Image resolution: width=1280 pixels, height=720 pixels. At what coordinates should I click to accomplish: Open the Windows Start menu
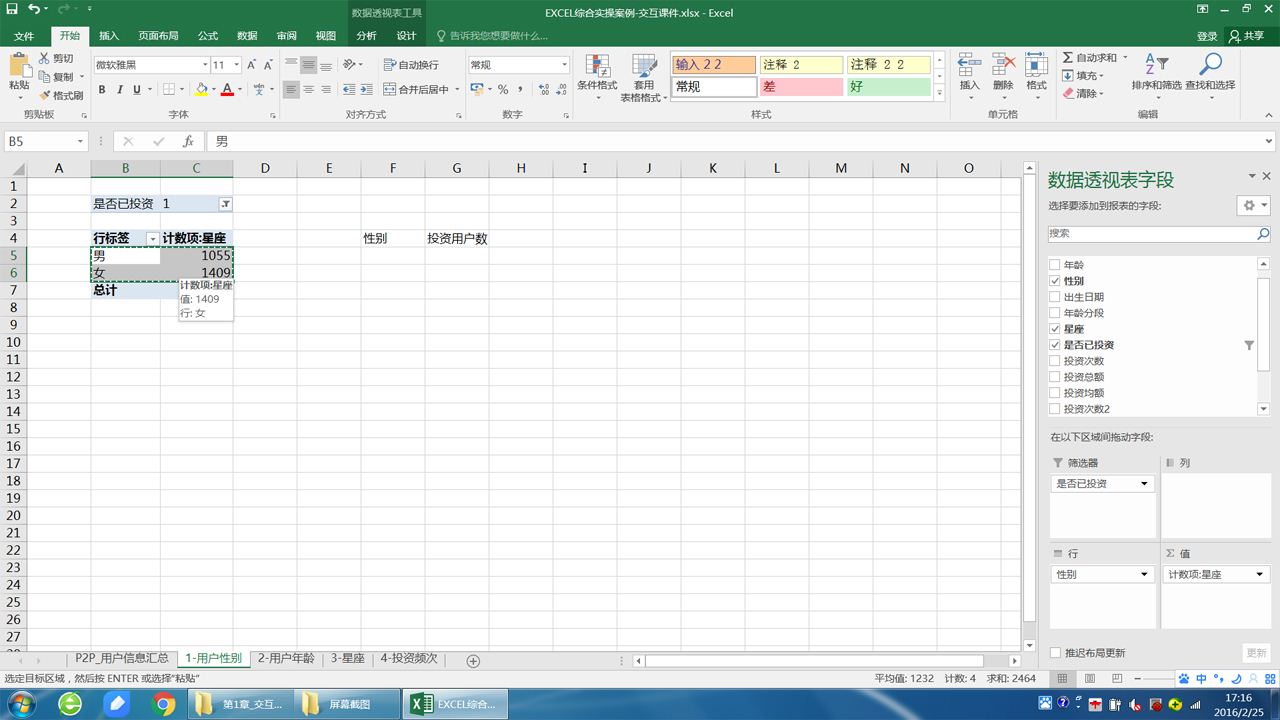pos(20,704)
